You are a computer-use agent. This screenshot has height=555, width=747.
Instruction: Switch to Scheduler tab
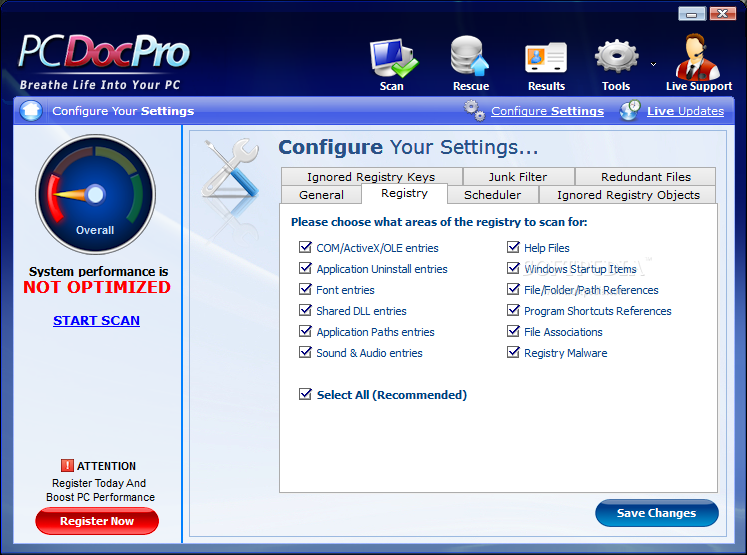pos(493,195)
